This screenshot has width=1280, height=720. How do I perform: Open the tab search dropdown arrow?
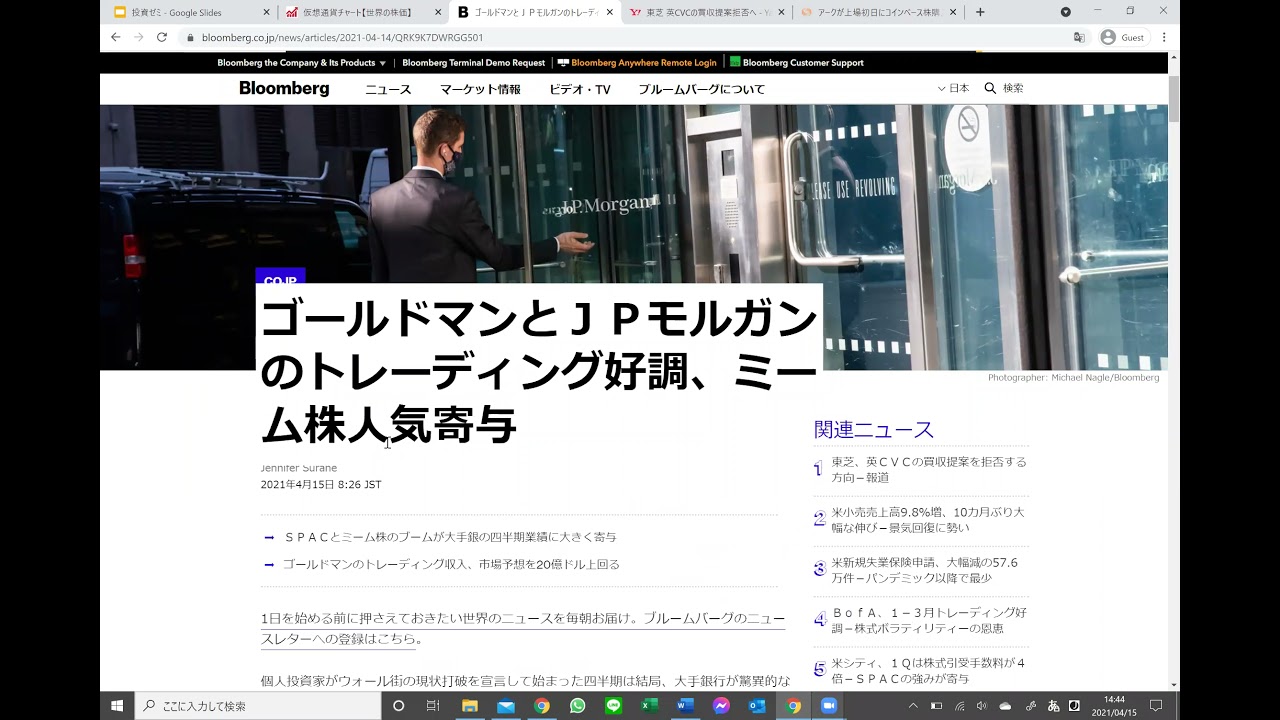(x=1065, y=12)
